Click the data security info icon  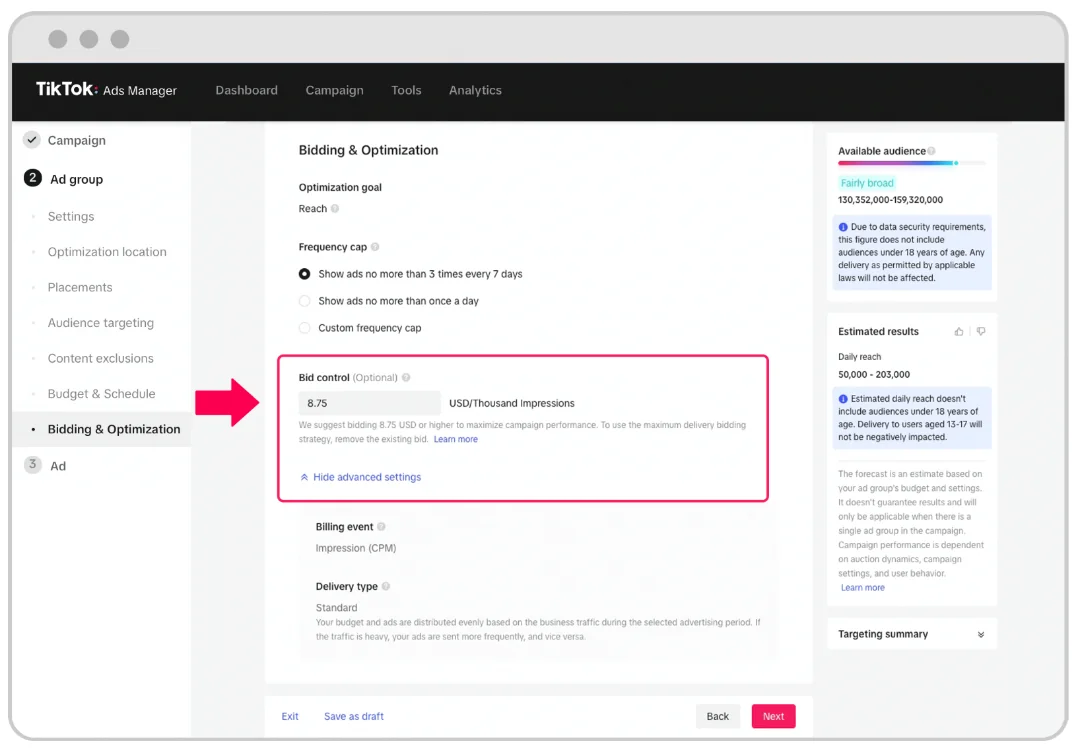[843, 227]
